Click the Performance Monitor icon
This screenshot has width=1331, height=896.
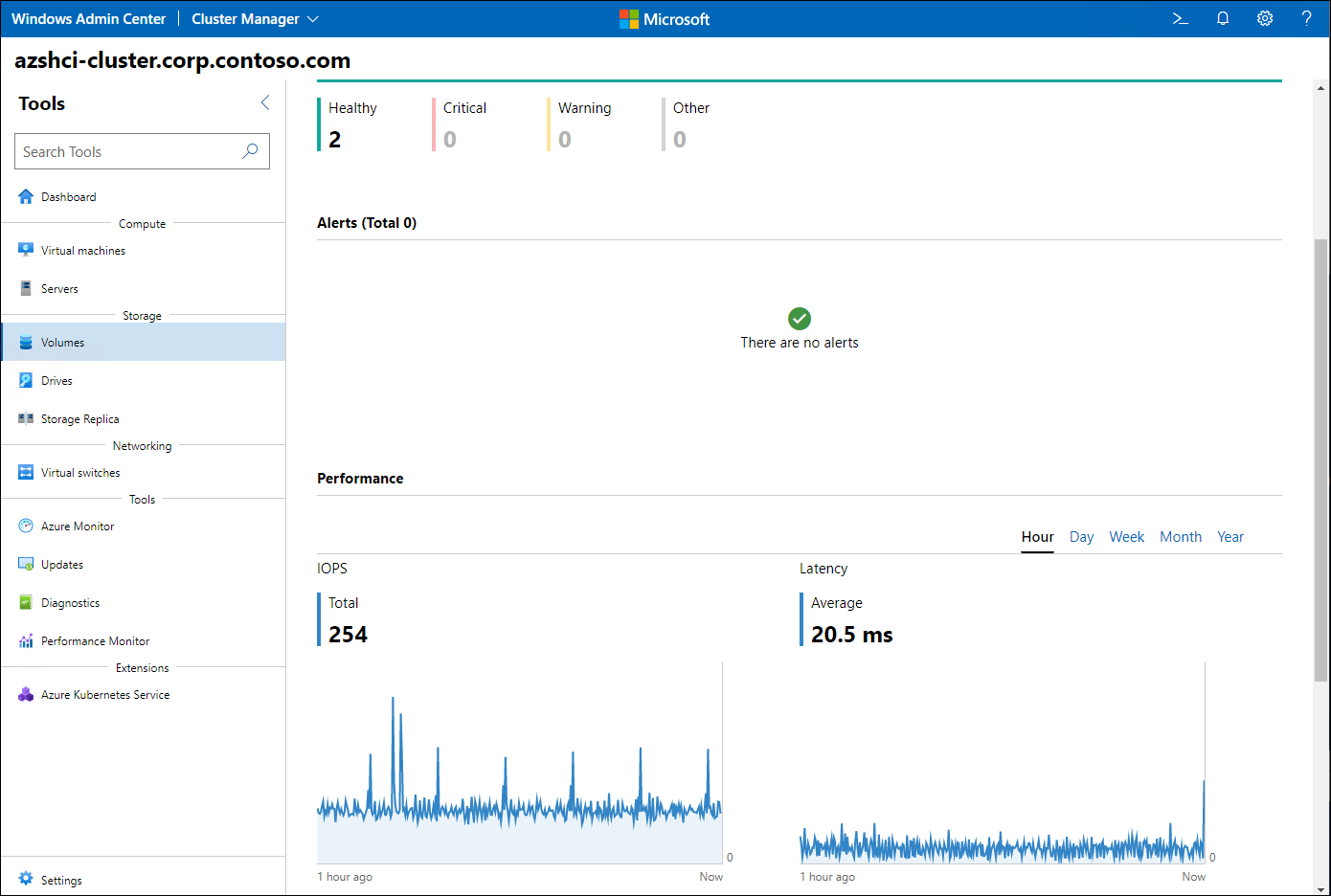[26, 640]
